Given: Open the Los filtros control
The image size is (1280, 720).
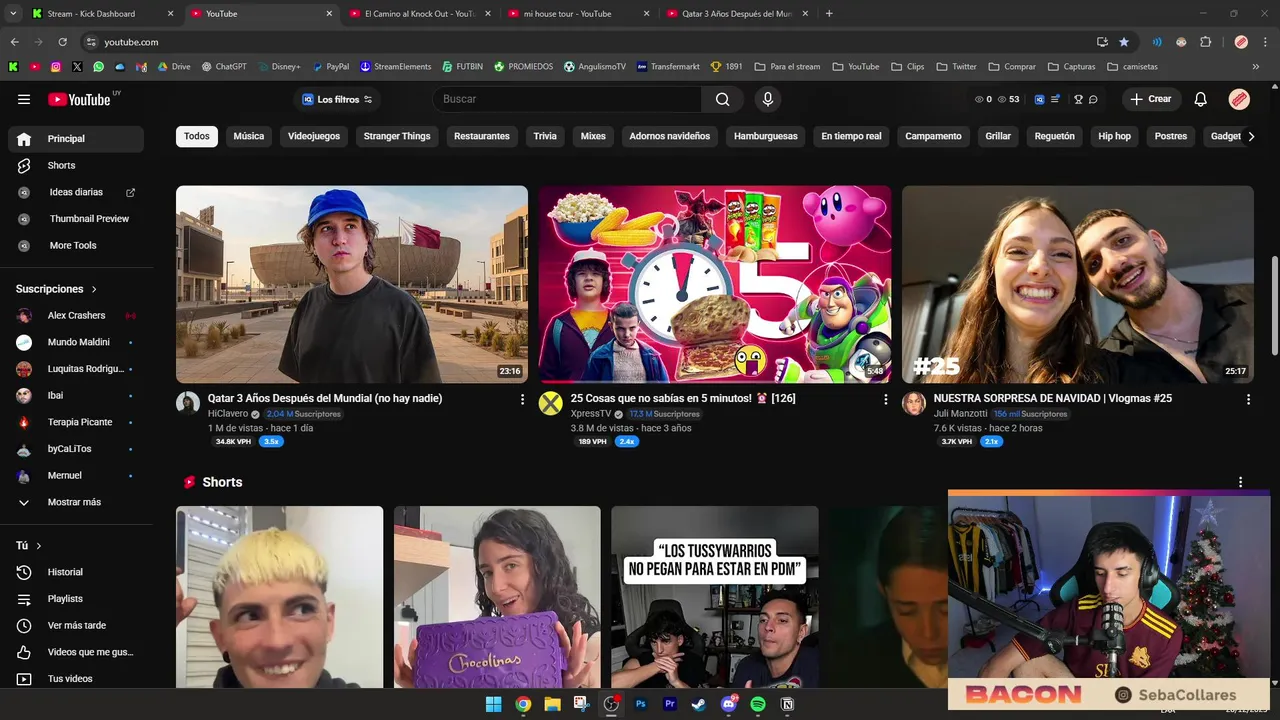Looking at the screenshot, I should [x=337, y=99].
